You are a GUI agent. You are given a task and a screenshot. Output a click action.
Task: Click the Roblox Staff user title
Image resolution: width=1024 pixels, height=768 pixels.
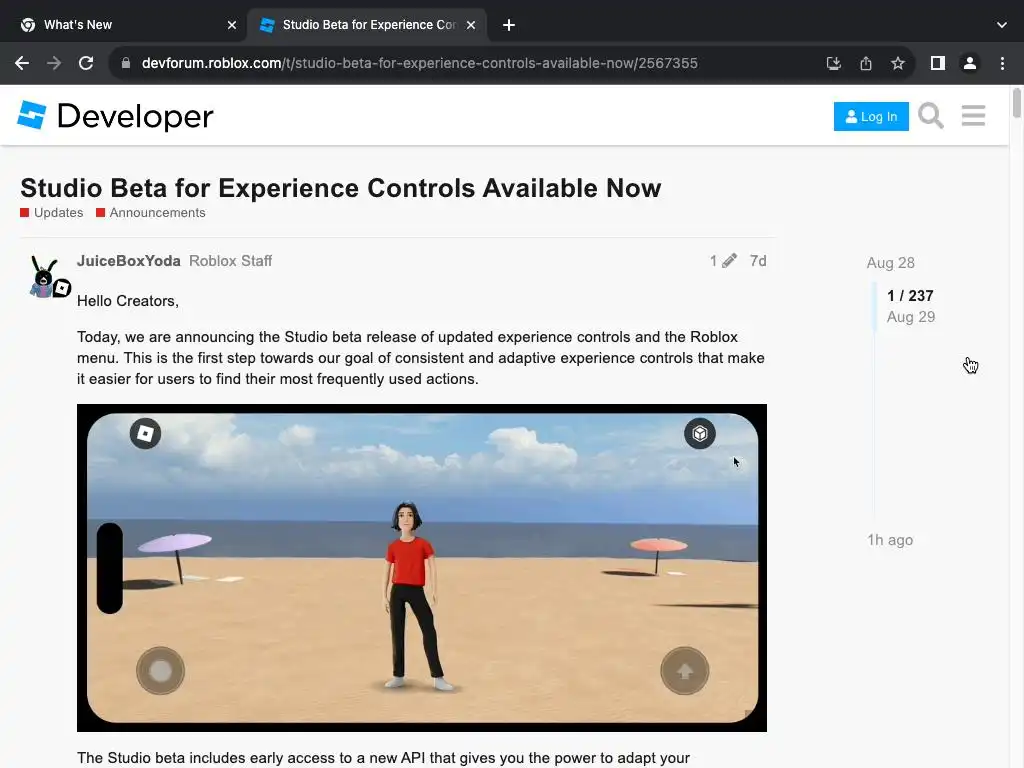tap(231, 261)
